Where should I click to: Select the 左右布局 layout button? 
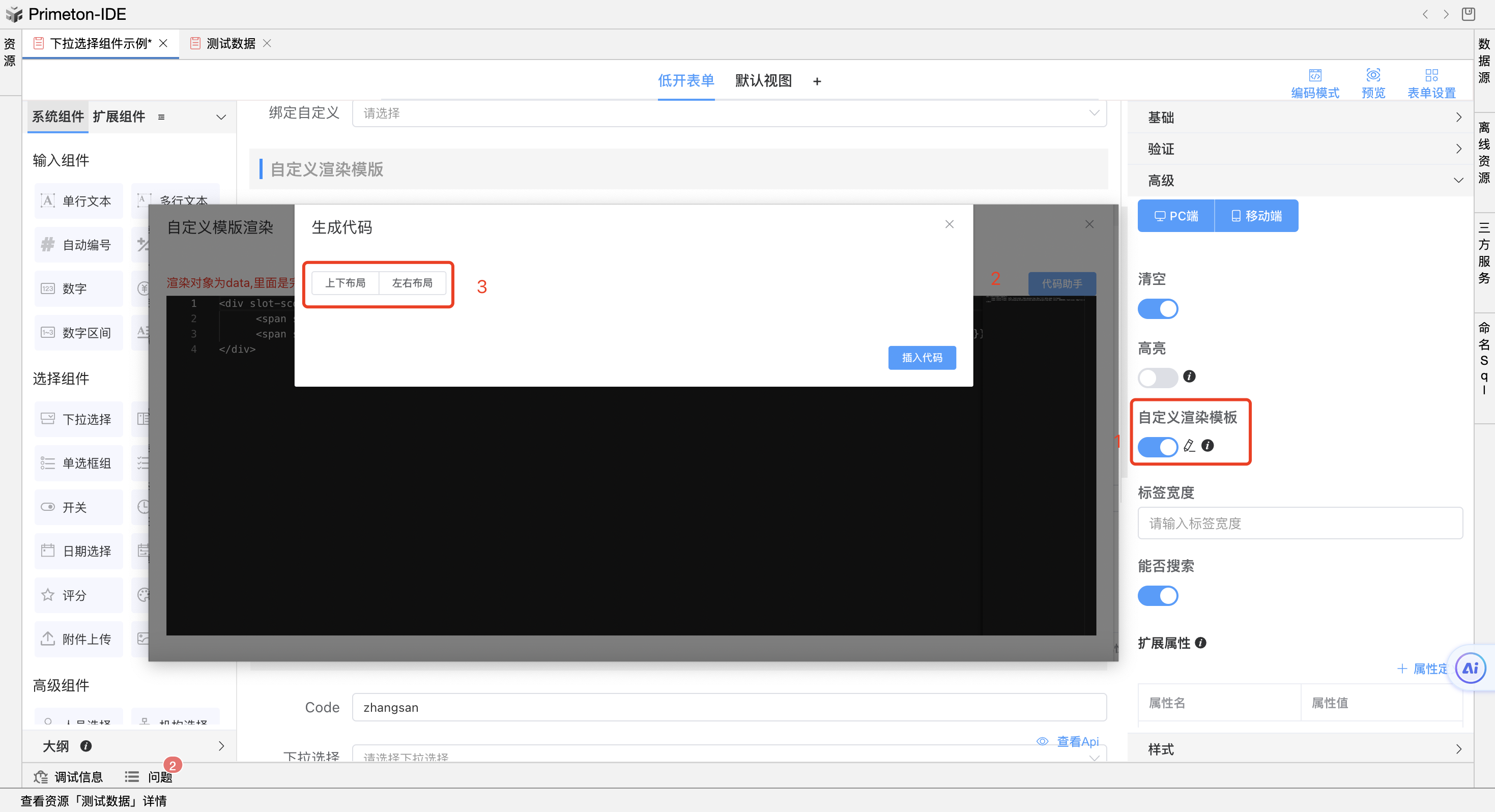[x=412, y=283]
